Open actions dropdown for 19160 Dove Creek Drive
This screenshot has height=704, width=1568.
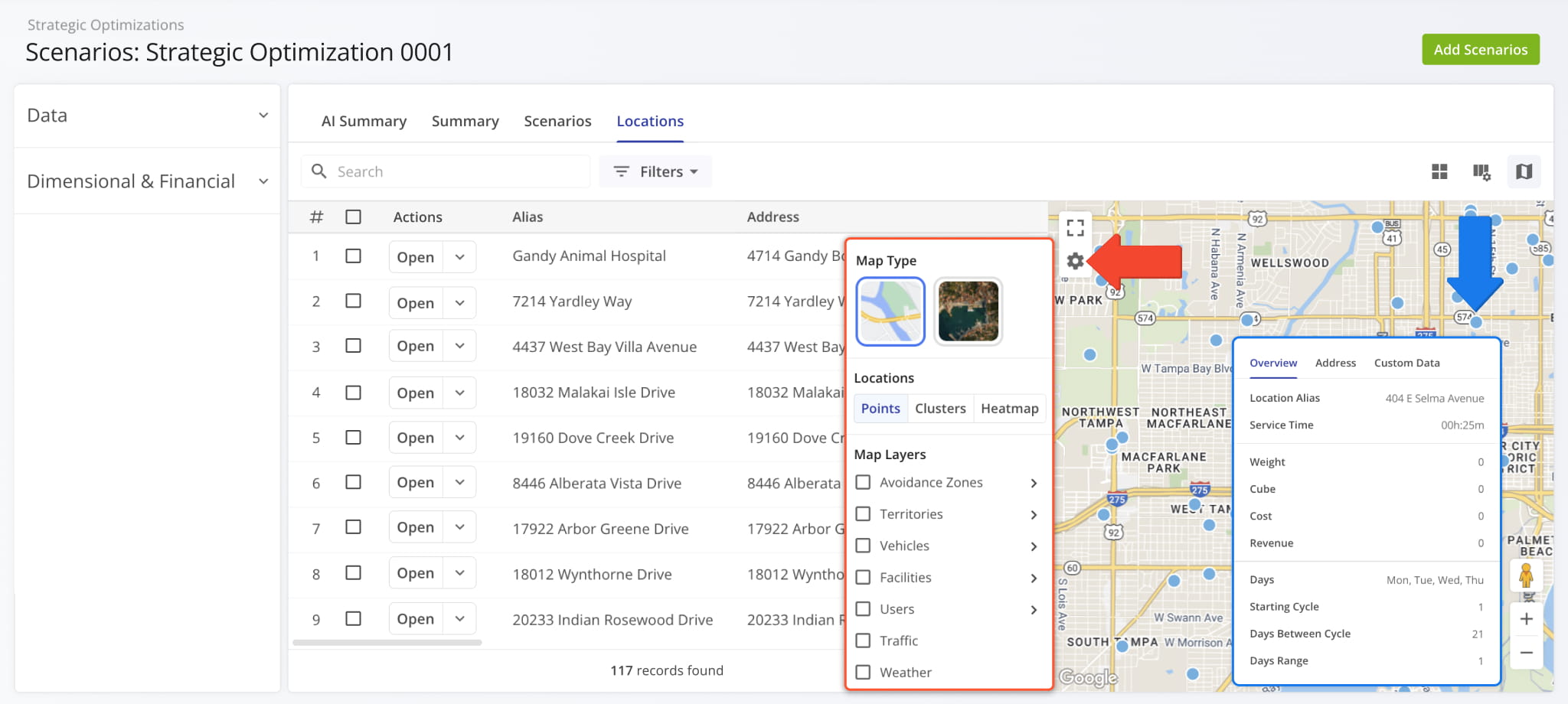[459, 438]
